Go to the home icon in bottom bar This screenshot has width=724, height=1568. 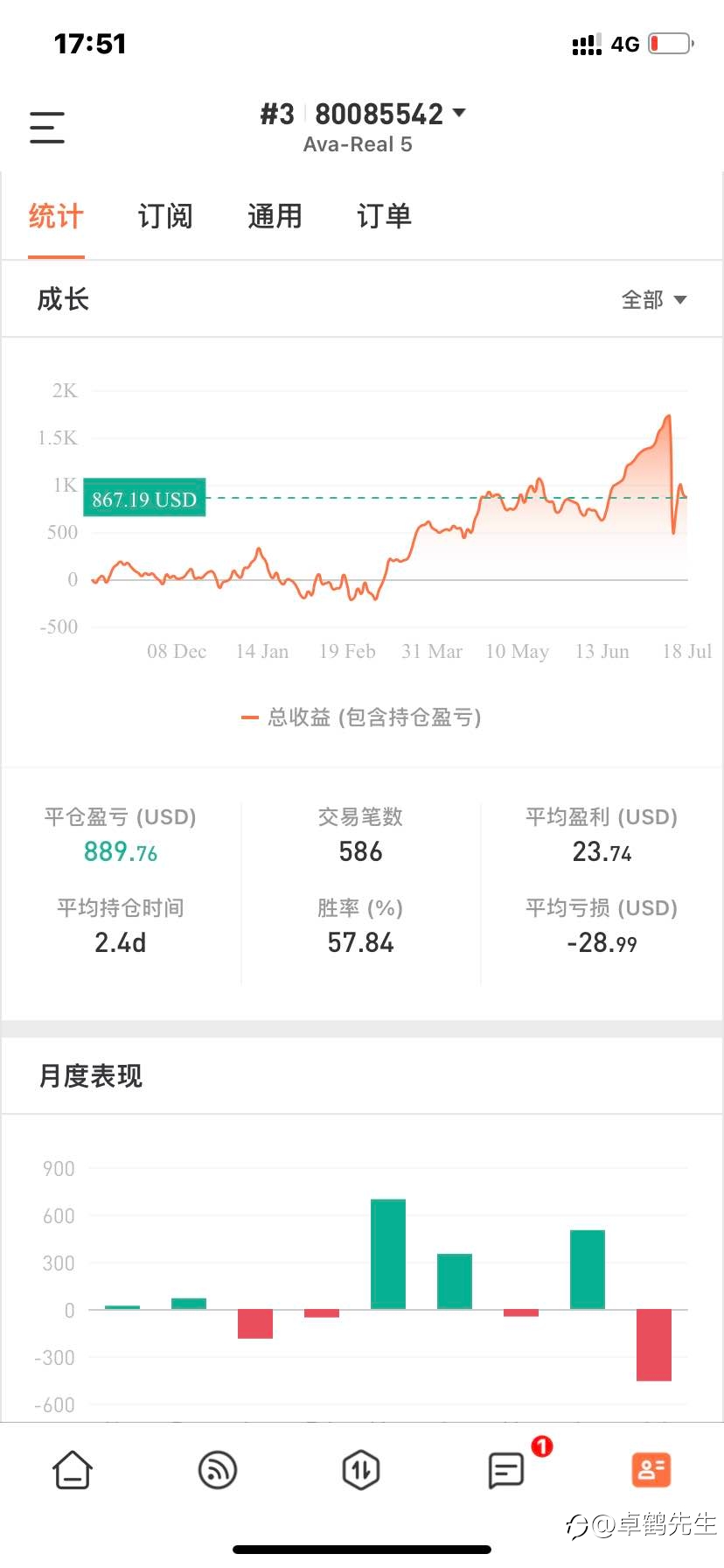(72, 1470)
